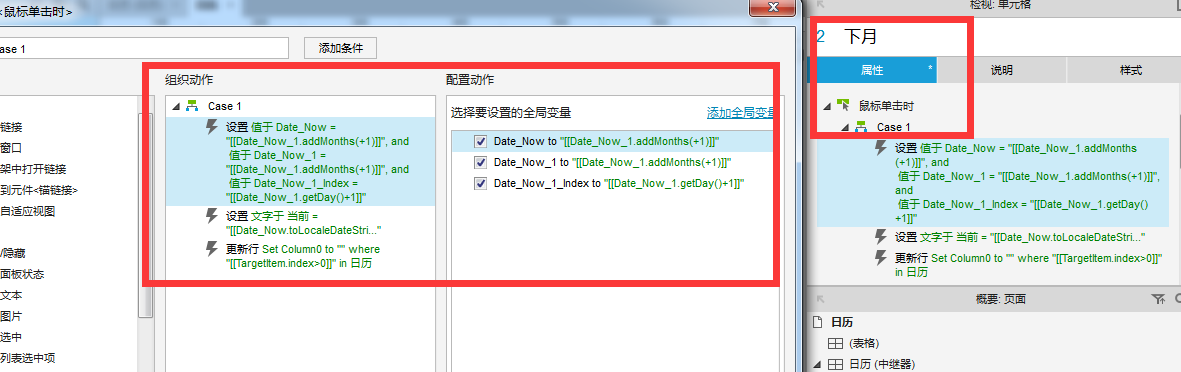
Task: Click the 日历 page icon in outline
Action: point(816,322)
